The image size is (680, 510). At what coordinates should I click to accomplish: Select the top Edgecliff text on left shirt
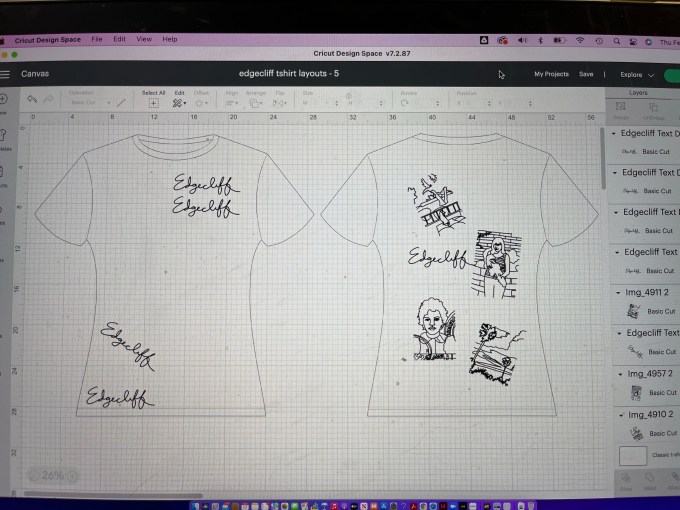click(x=203, y=184)
